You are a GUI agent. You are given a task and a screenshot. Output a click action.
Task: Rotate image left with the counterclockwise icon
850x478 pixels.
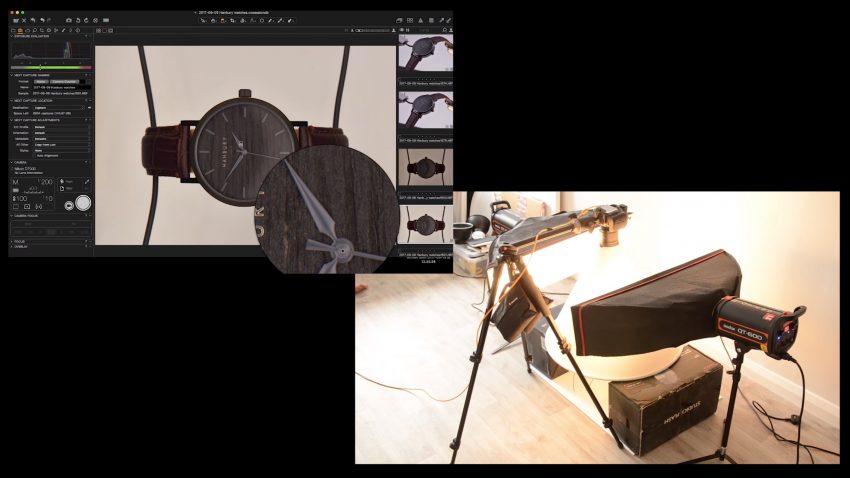click(78, 21)
